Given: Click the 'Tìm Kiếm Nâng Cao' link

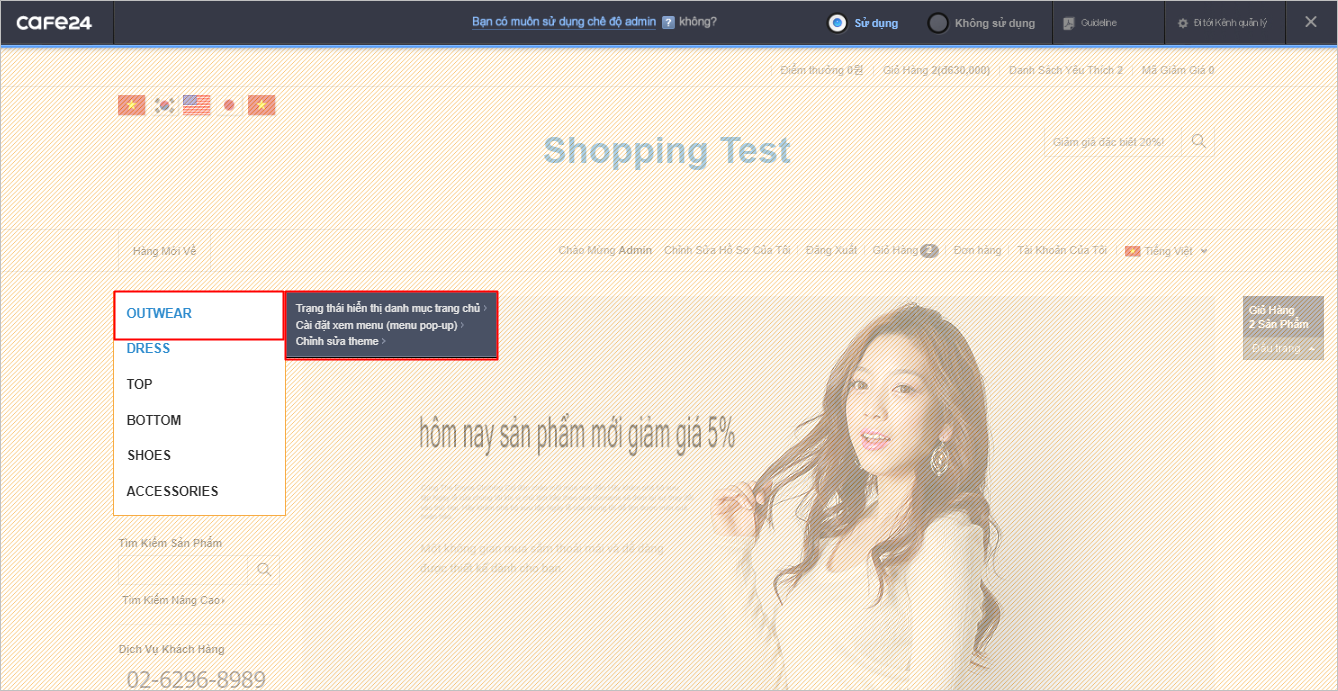Looking at the screenshot, I should [172, 600].
